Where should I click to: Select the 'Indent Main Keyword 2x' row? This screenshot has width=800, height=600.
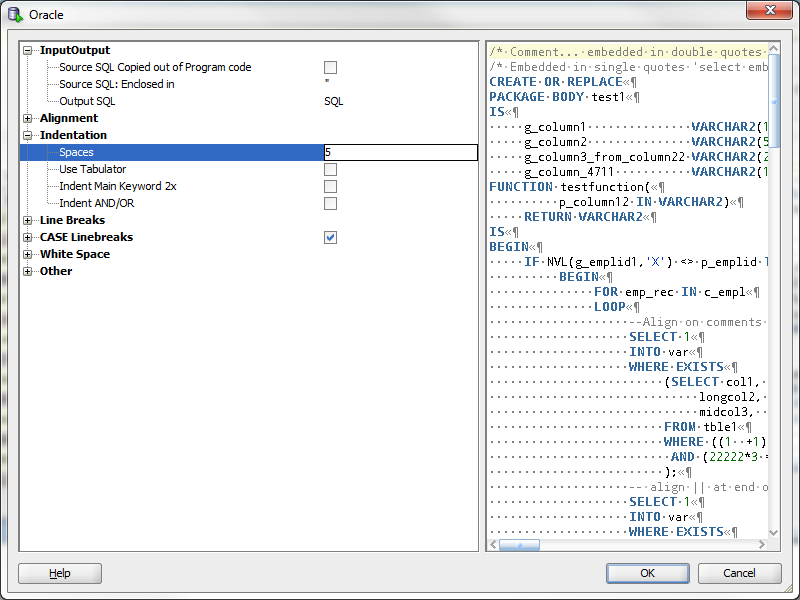(x=116, y=186)
